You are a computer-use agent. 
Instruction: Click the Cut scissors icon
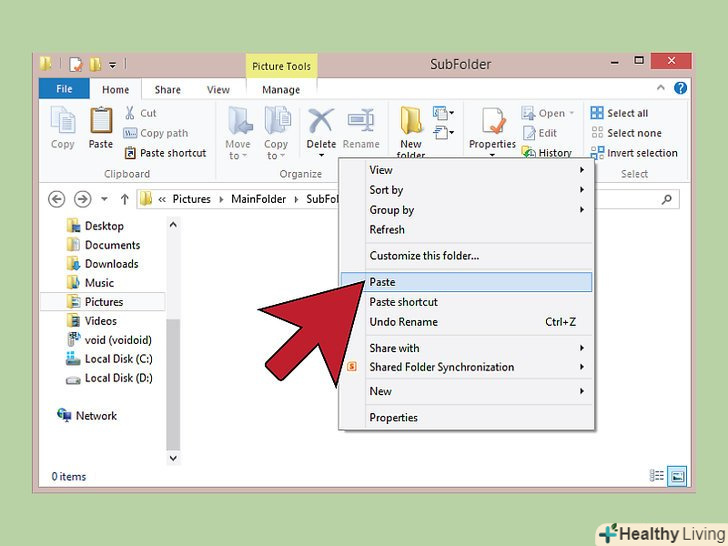(x=130, y=113)
